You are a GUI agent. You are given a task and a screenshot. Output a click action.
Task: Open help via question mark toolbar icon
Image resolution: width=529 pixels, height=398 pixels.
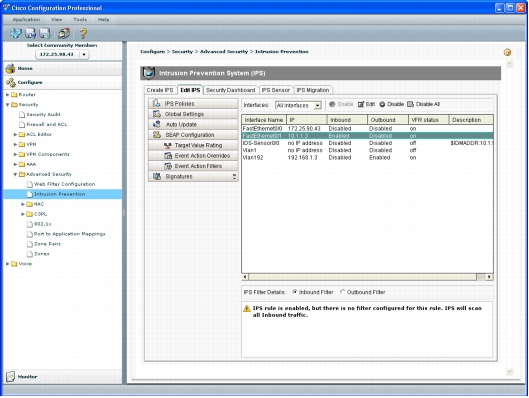[83, 33]
